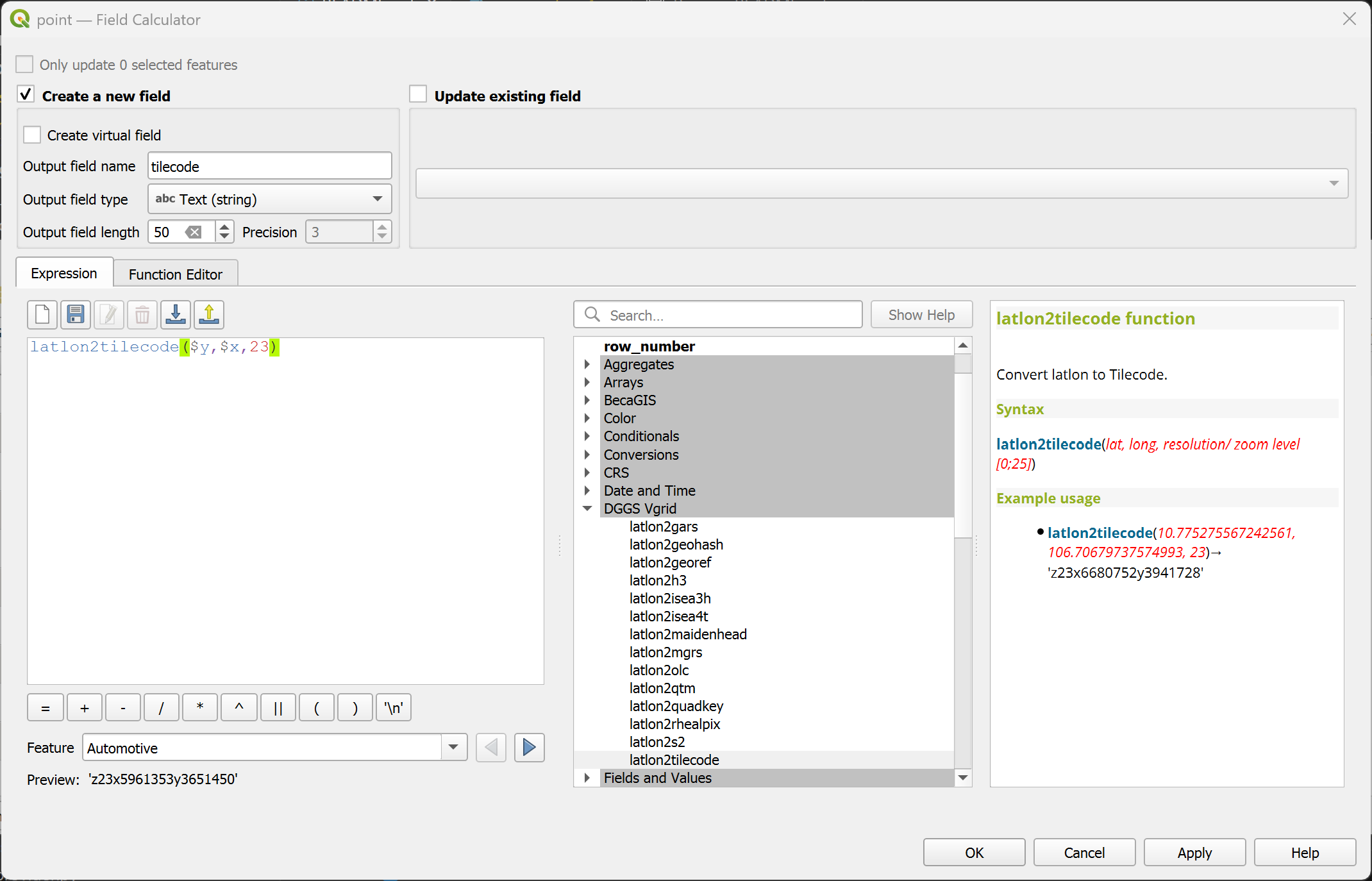This screenshot has width=1372, height=881.
Task: Insert the string concatenation || operator
Action: 278,708
